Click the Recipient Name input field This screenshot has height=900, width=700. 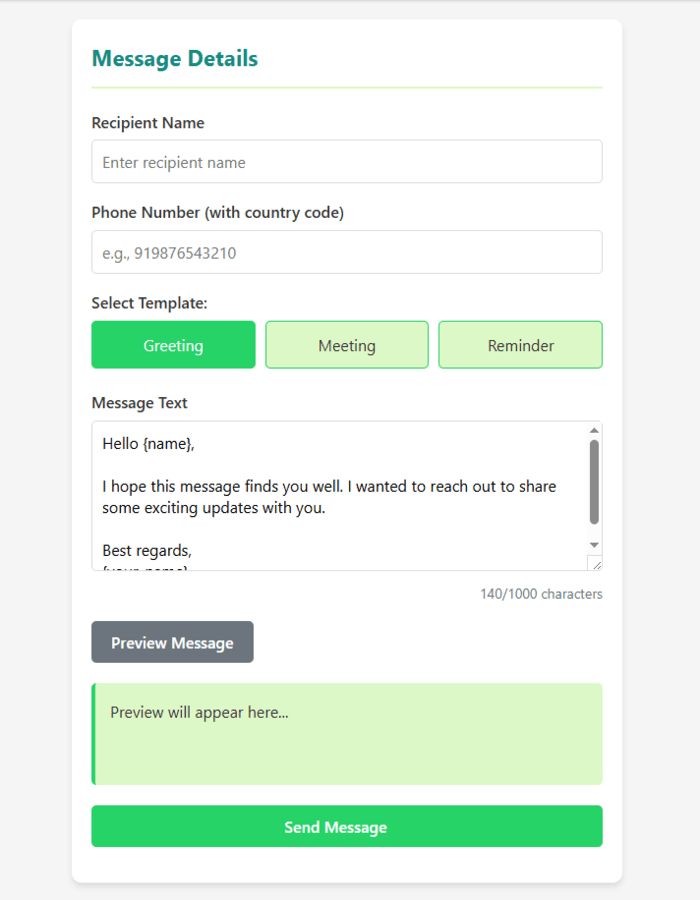point(346,162)
